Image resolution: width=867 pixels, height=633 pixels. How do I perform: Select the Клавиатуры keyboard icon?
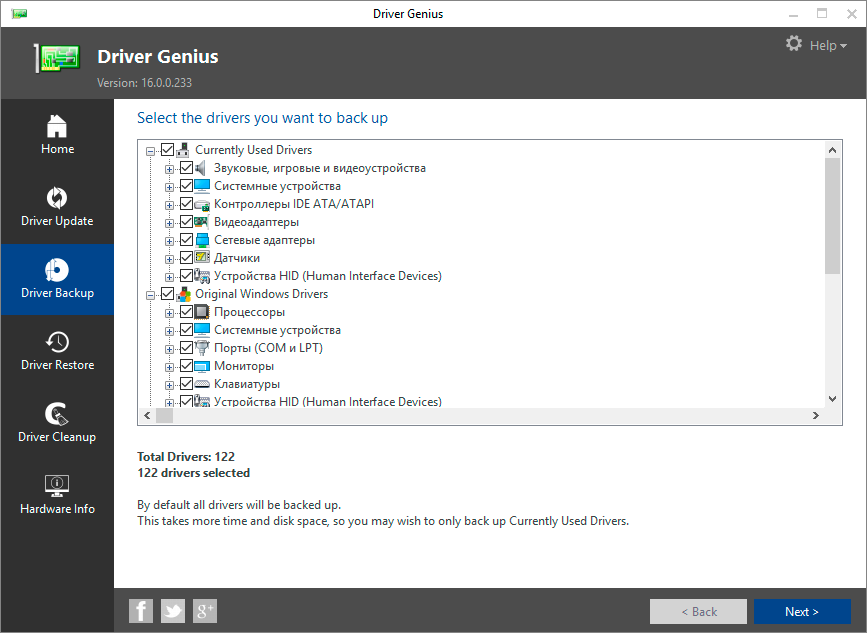coord(202,384)
